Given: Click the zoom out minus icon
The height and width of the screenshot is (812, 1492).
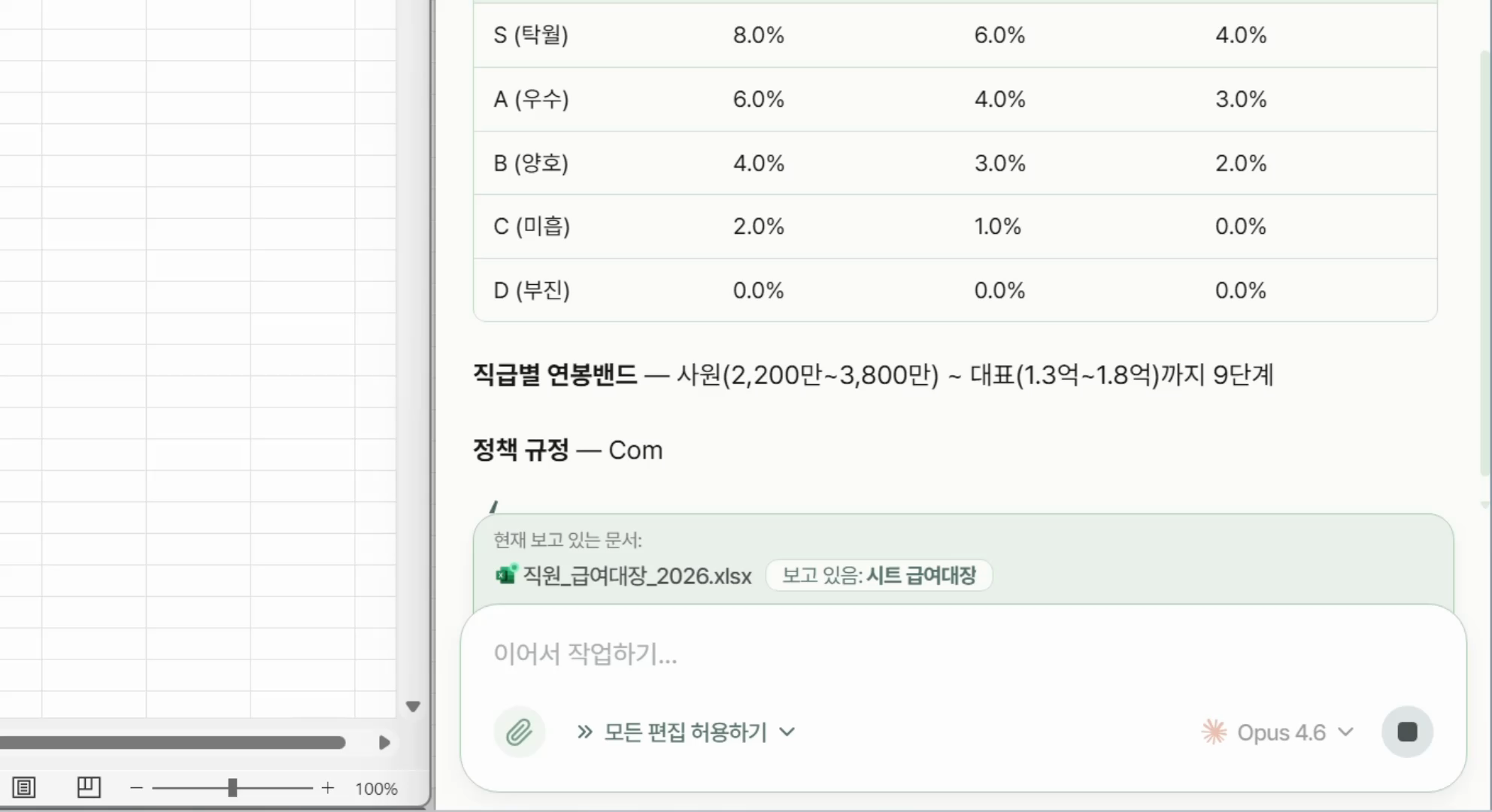Looking at the screenshot, I should (136, 788).
